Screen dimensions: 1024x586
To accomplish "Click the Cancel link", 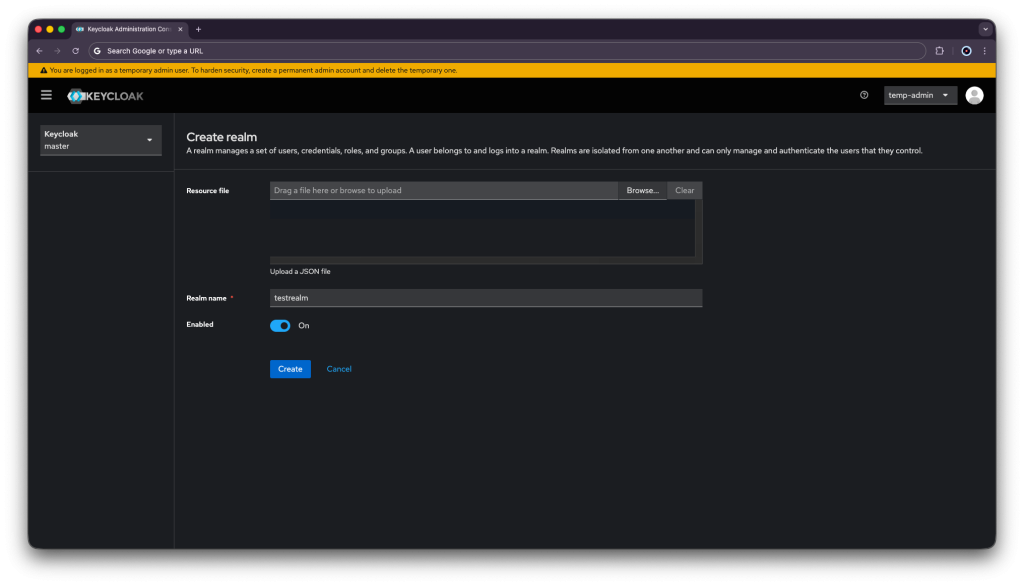I will click(339, 369).
